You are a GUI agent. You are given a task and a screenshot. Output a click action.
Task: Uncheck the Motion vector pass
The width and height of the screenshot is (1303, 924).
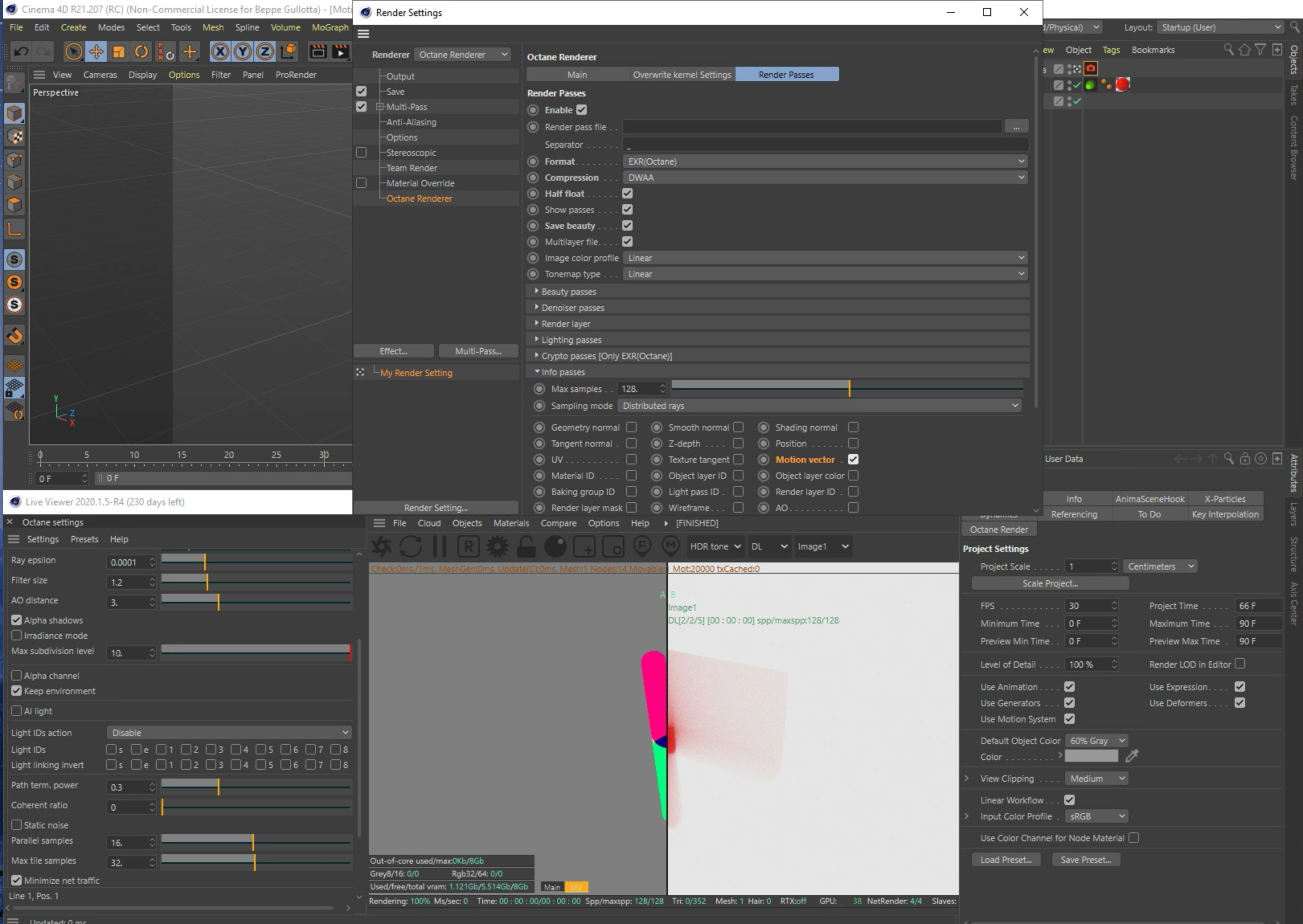pyautogui.click(x=853, y=459)
